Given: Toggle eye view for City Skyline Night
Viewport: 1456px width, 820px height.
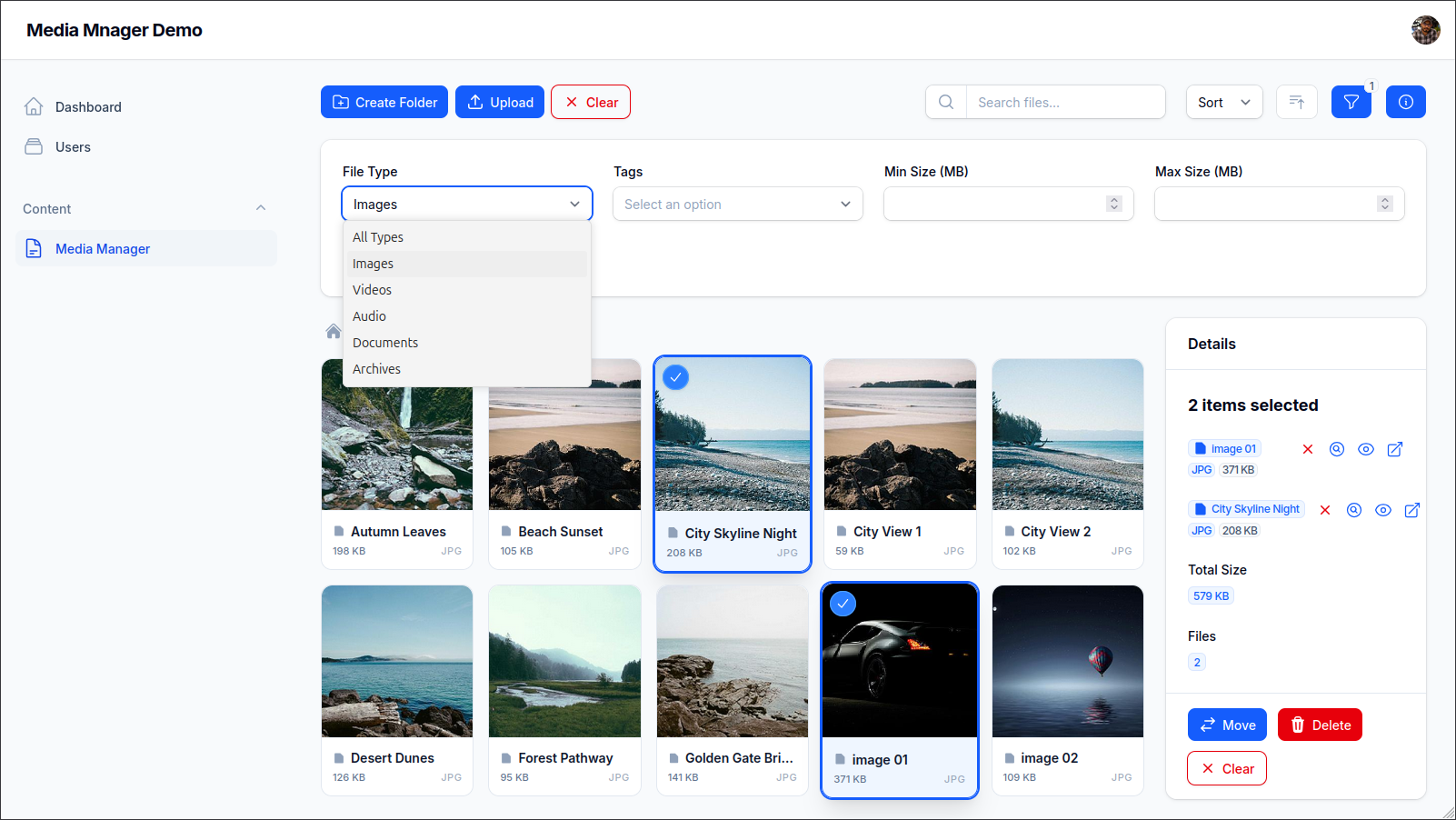Looking at the screenshot, I should [1382, 510].
